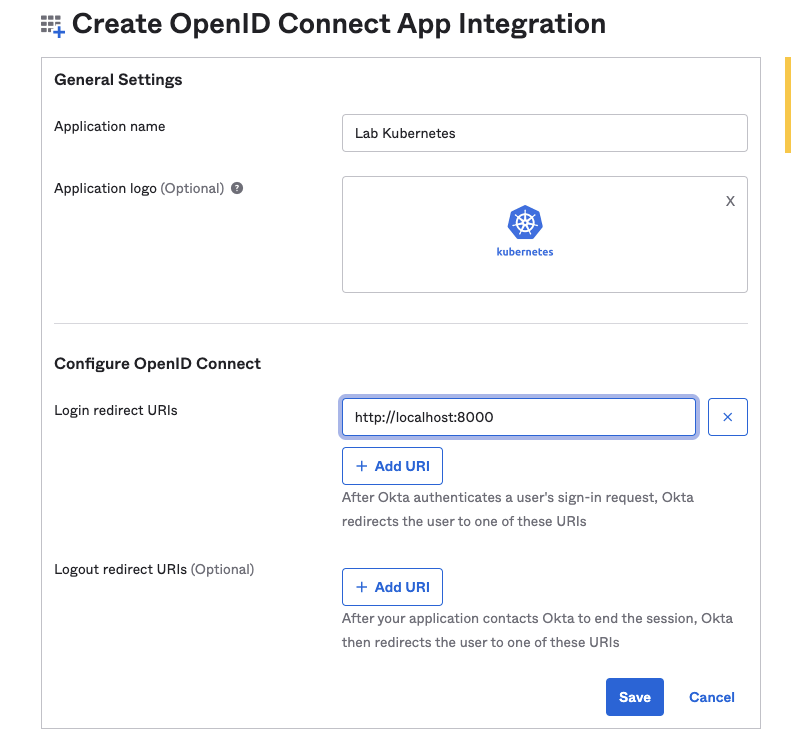This screenshot has width=792, height=748.
Task: Click the Configure OpenID Connect heading
Action: tap(157, 364)
